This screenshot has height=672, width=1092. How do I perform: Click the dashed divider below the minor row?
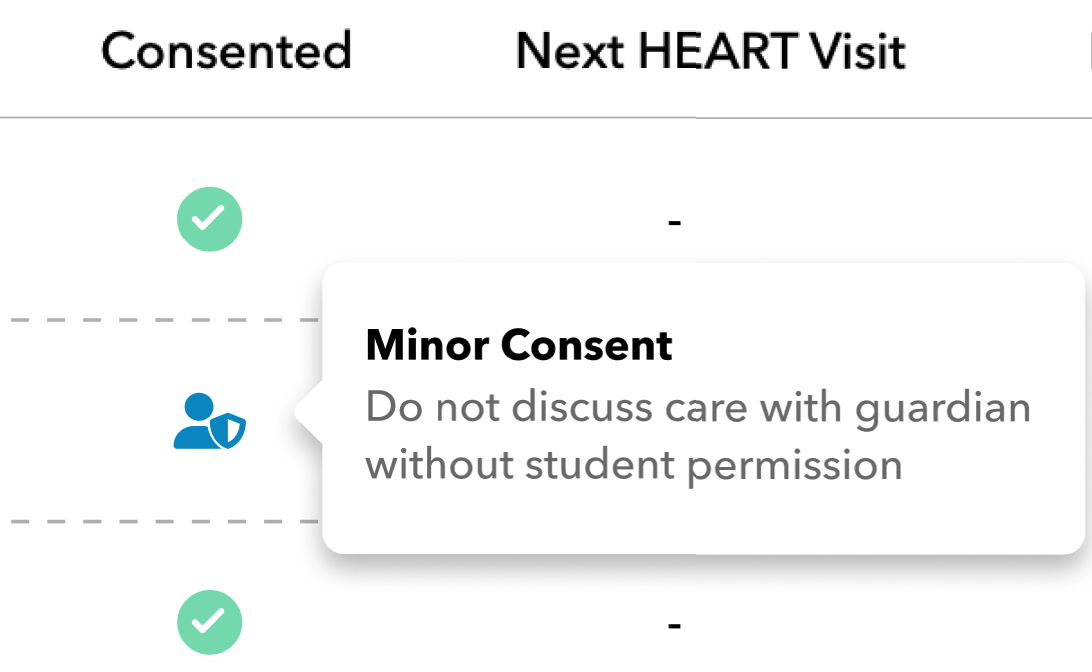(160, 521)
